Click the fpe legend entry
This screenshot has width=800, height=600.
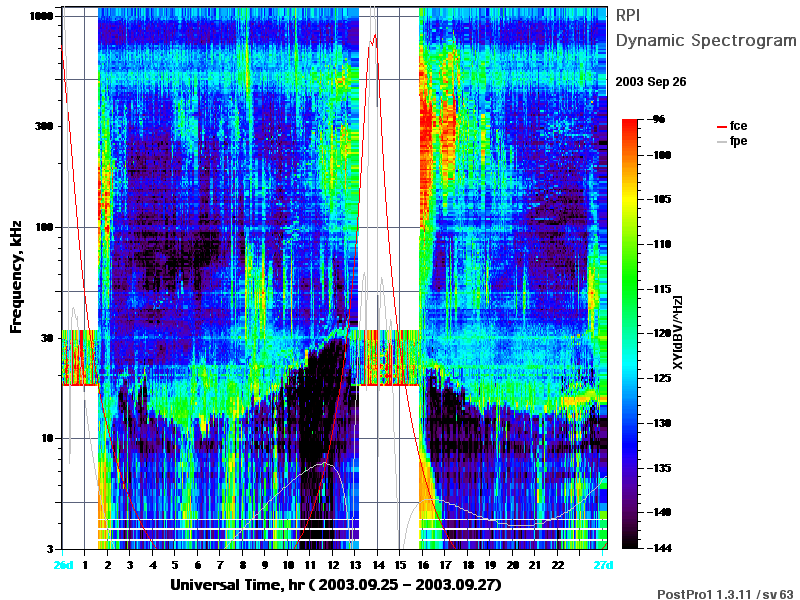click(x=732, y=141)
